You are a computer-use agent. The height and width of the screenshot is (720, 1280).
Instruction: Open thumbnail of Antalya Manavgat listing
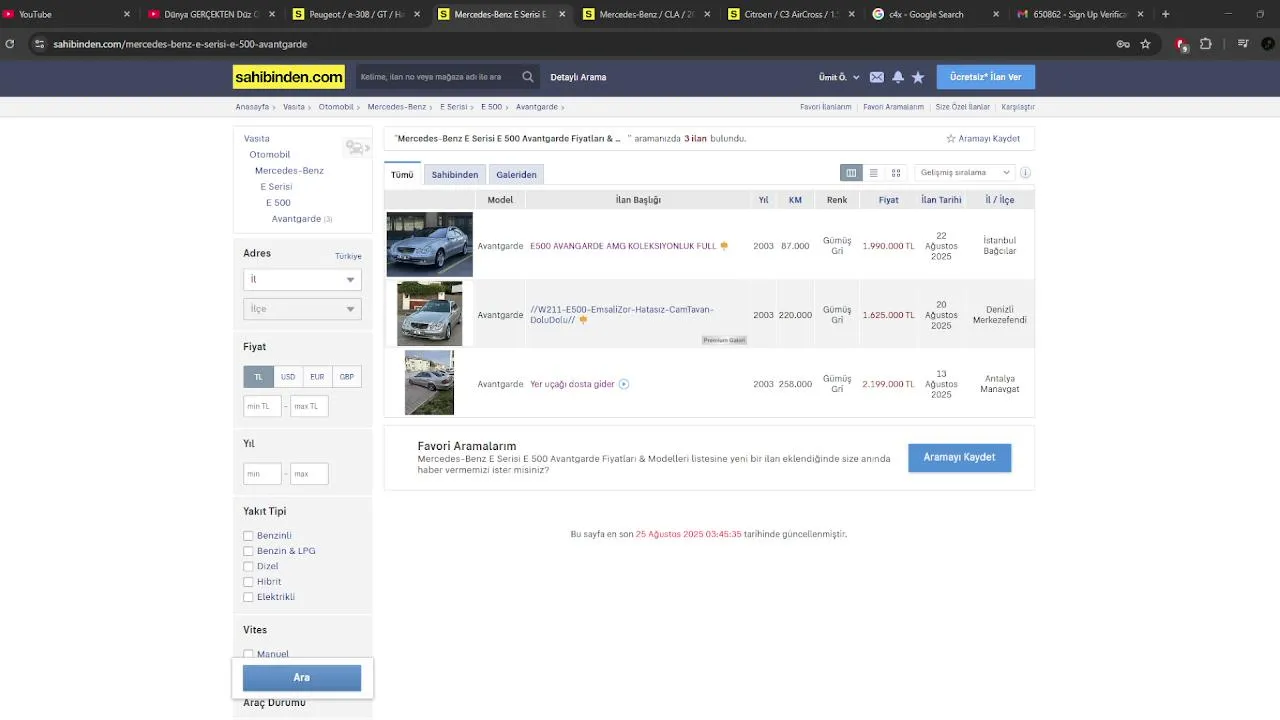pyautogui.click(x=429, y=383)
